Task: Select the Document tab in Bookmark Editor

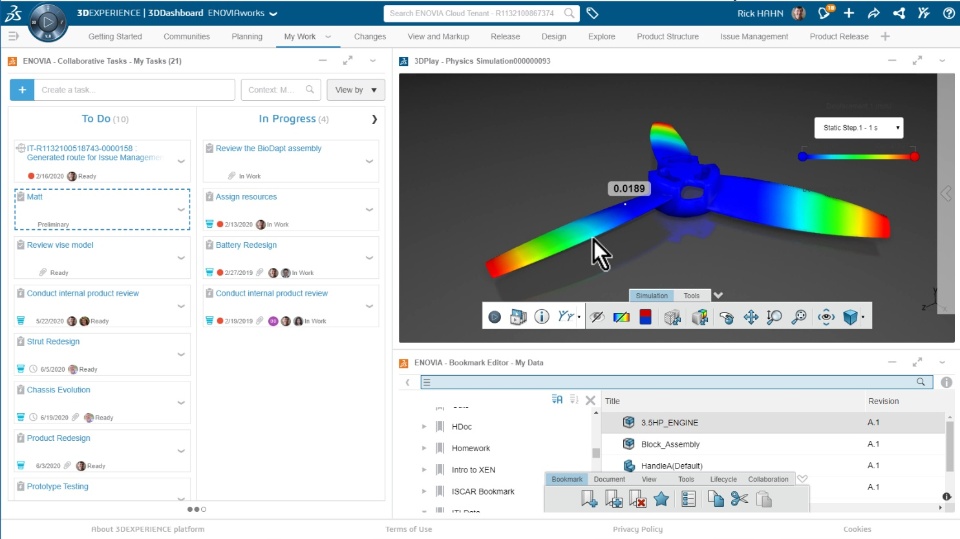Action: pyautogui.click(x=609, y=479)
